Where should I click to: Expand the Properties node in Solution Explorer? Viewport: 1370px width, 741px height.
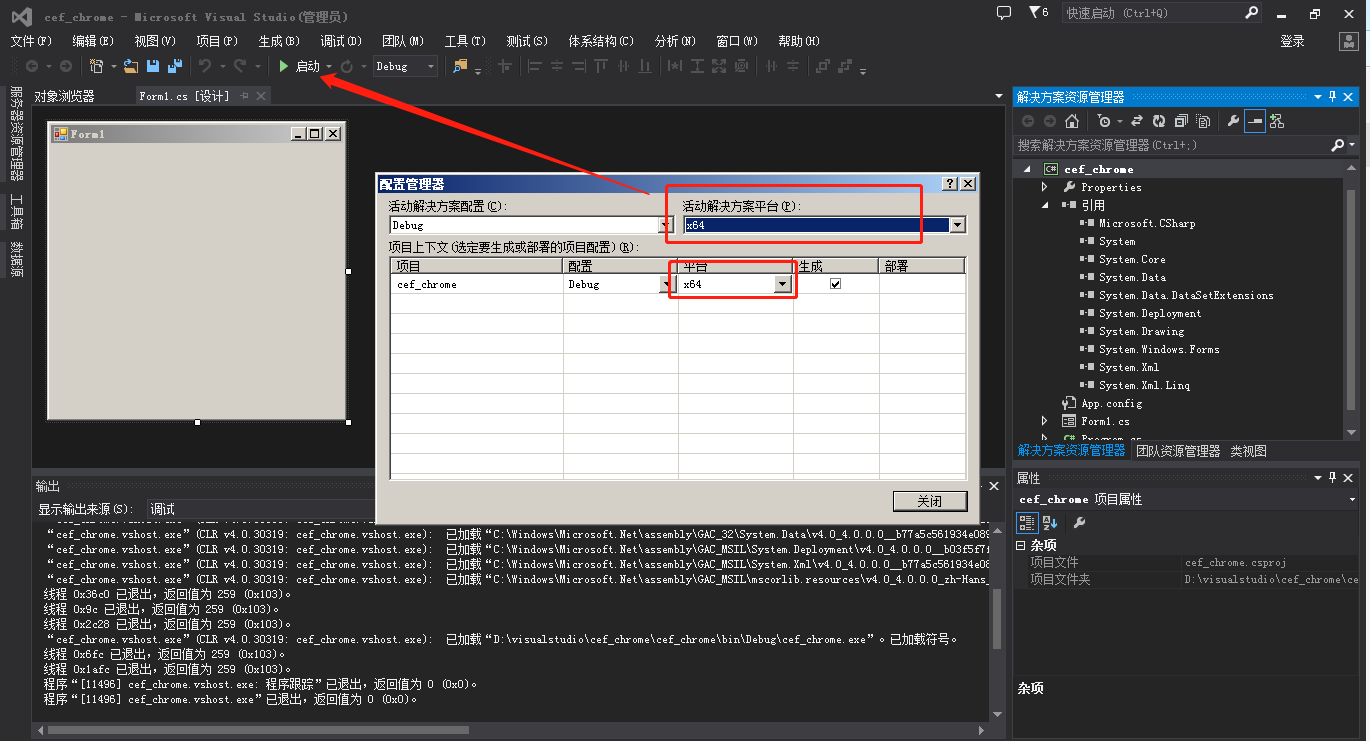(x=1044, y=187)
